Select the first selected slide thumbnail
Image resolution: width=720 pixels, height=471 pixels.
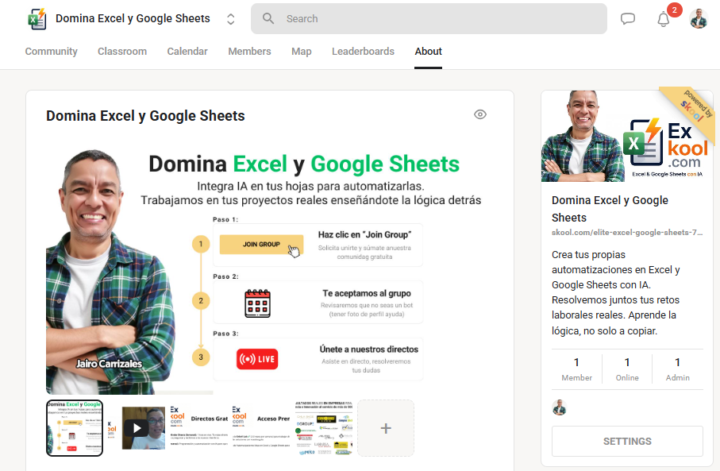coord(74,428)
